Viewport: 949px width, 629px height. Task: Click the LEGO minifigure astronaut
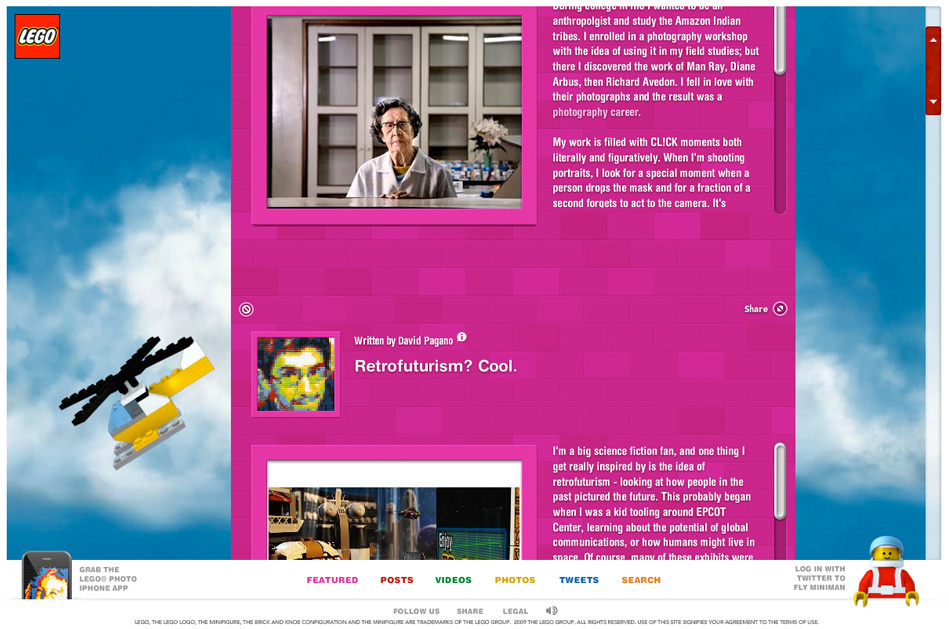pyautogui.click(x=886, y=571)
